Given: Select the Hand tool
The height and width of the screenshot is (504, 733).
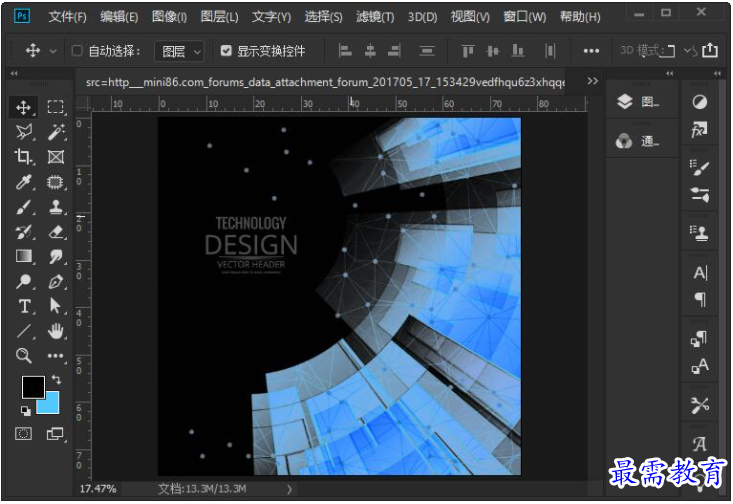Looking at the screenshot, I should point(56,331).
